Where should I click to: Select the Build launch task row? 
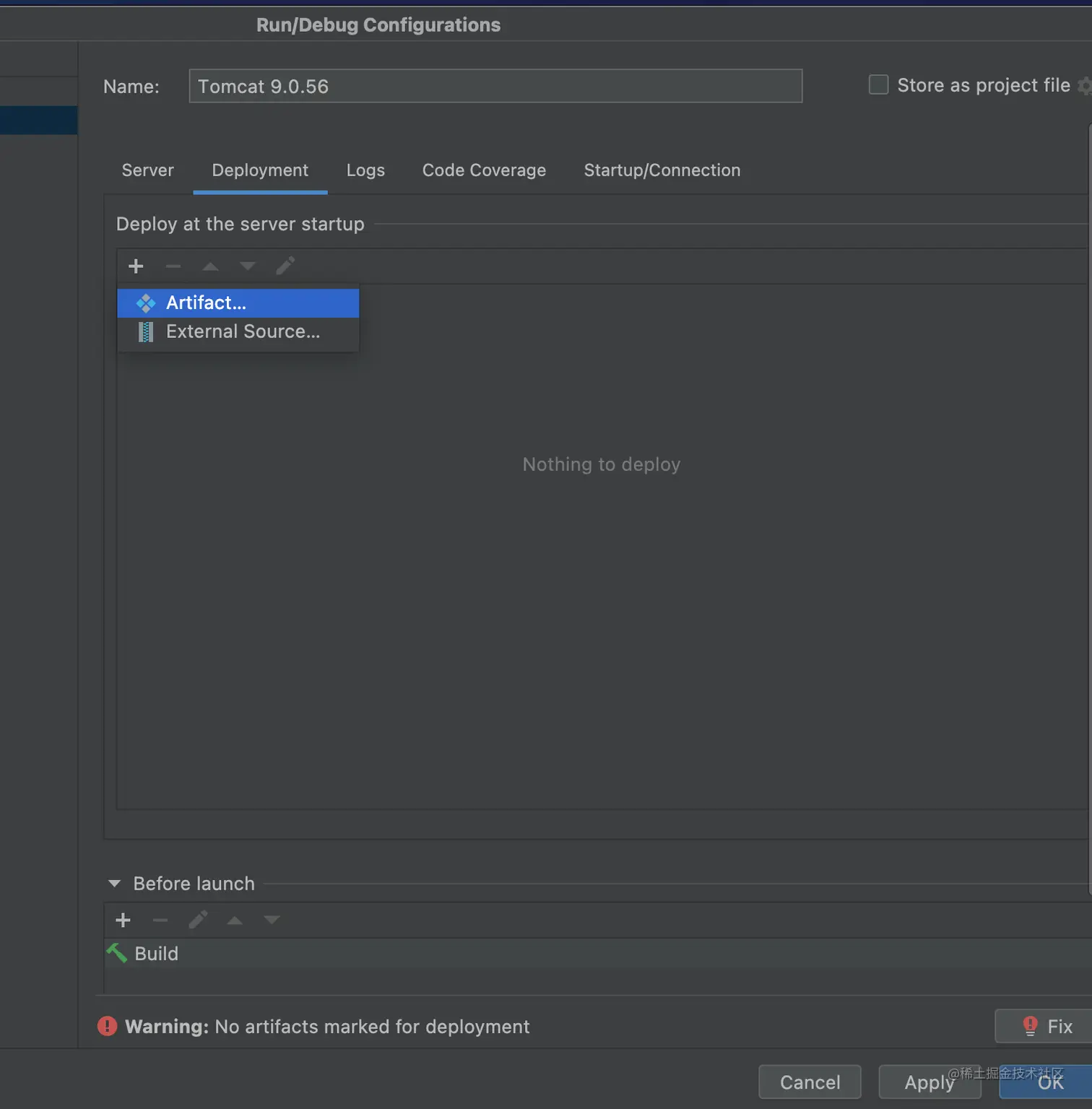pyautogui.click(x=598, y=954)
